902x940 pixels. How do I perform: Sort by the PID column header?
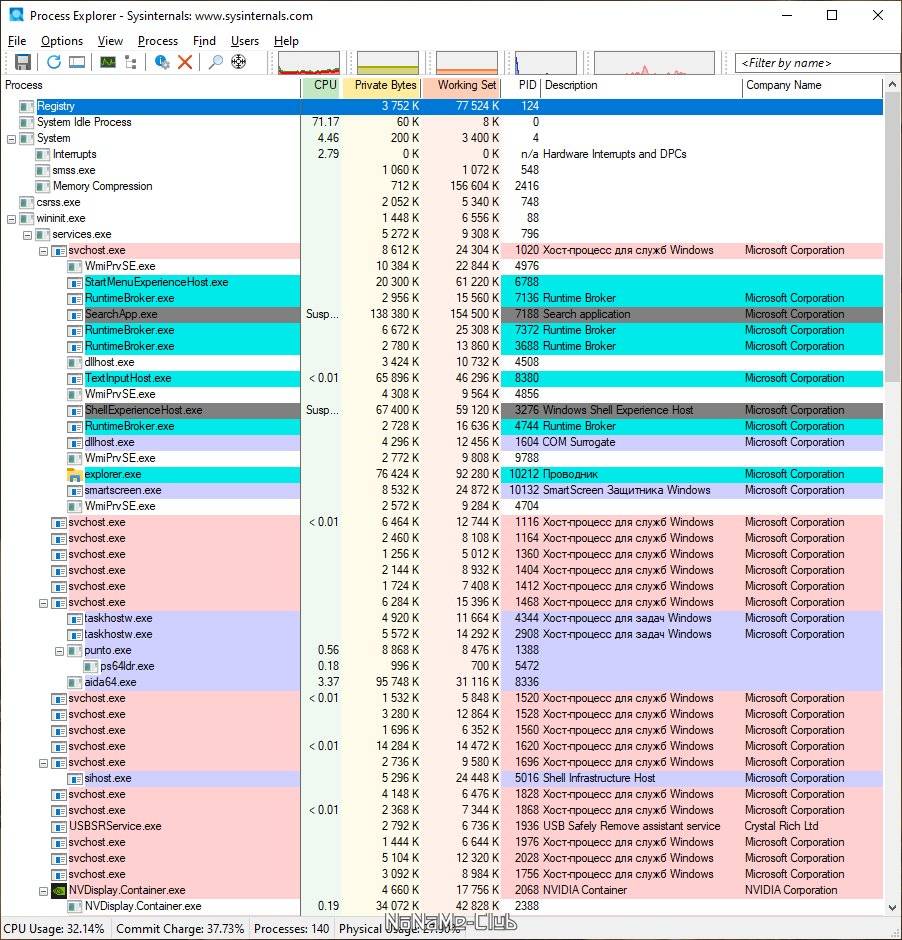[521, 85]
